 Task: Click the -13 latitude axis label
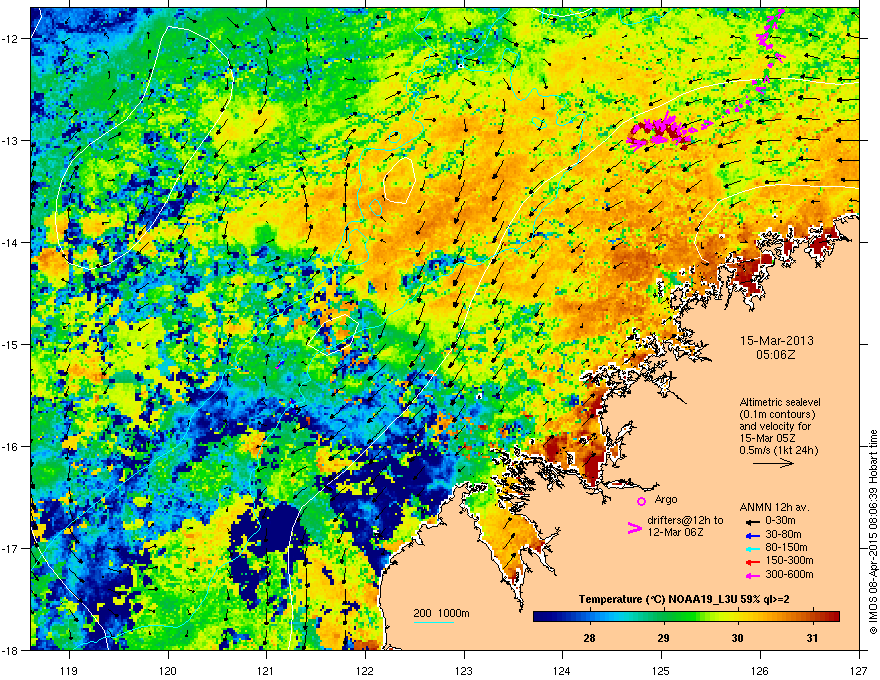coord(10,140)
